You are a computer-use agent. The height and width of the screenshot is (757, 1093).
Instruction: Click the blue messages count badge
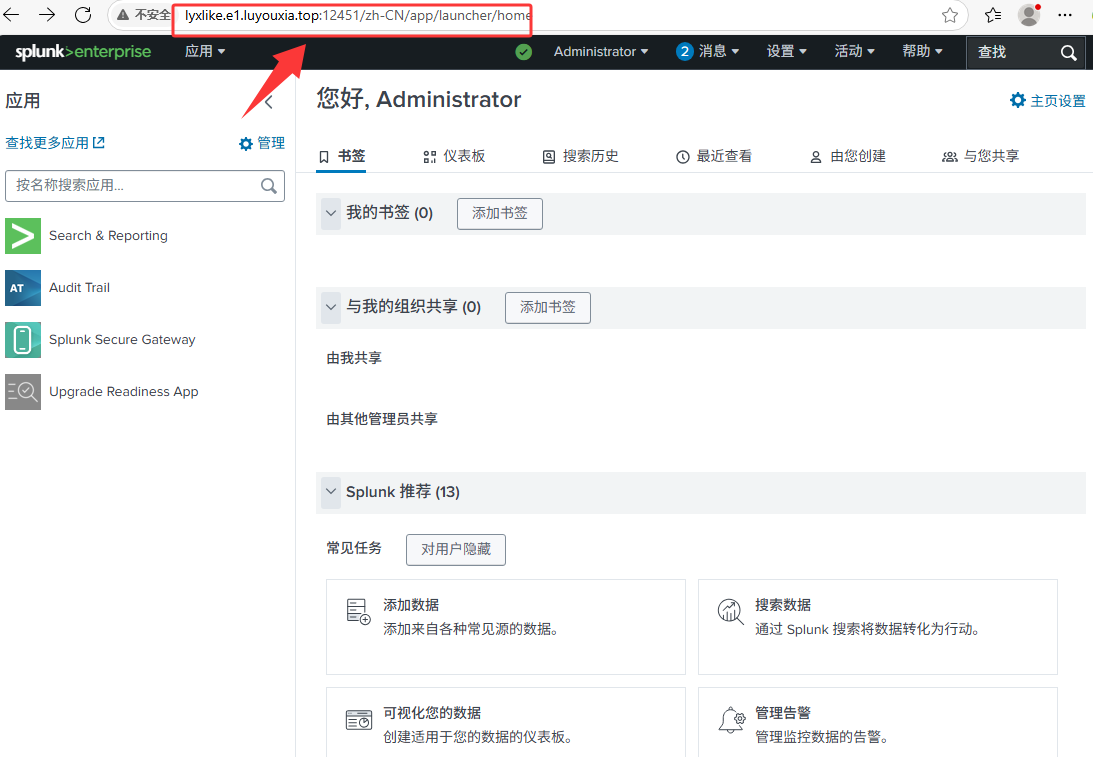point(685,52)
